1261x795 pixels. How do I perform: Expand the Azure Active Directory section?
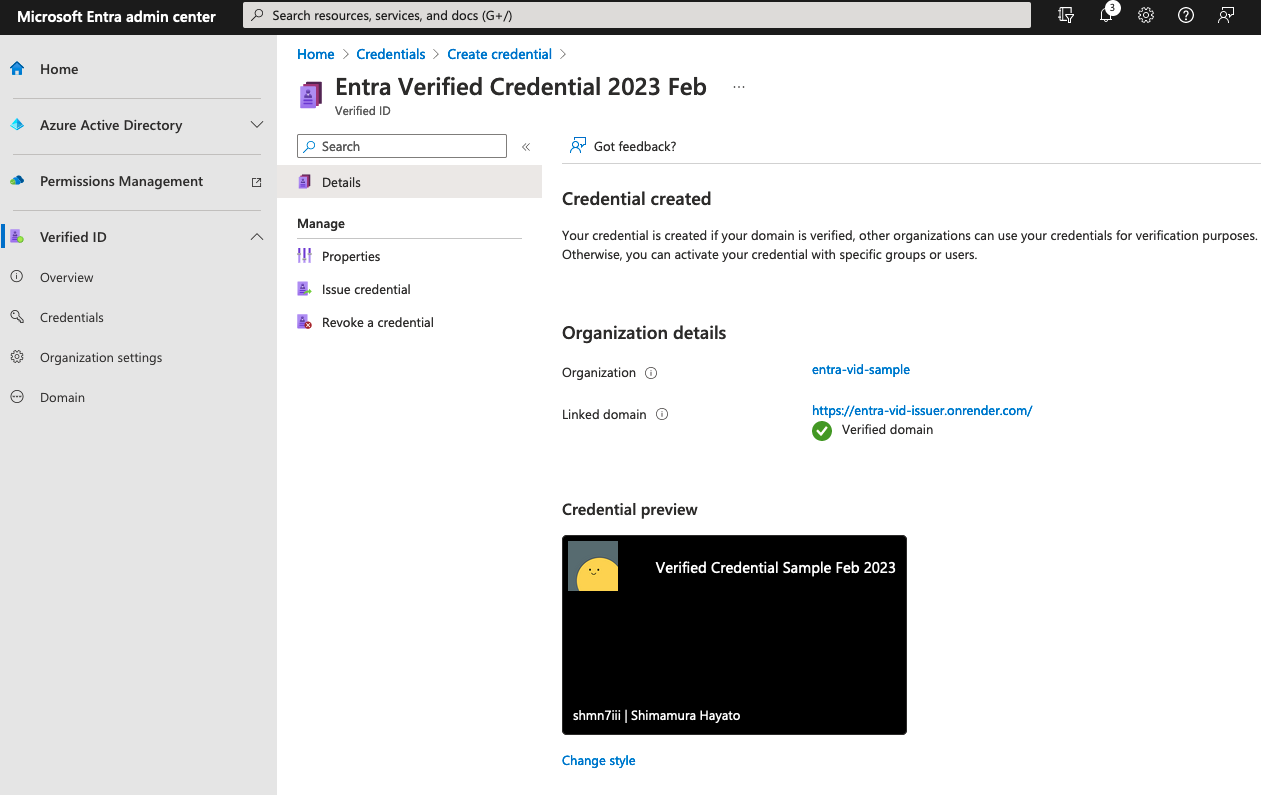click(256, 125)
